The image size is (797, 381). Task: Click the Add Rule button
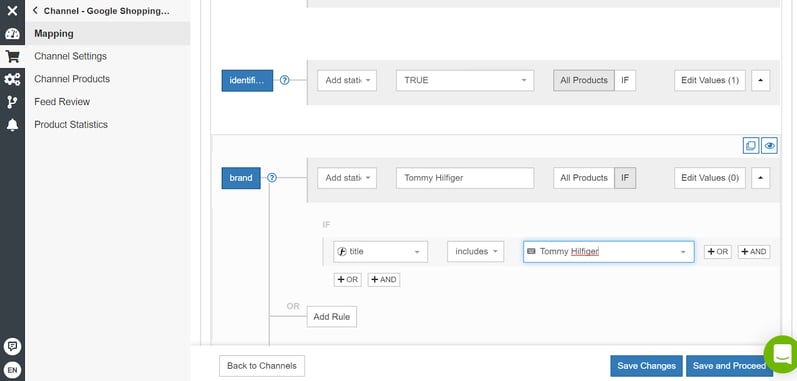[331, 316]
